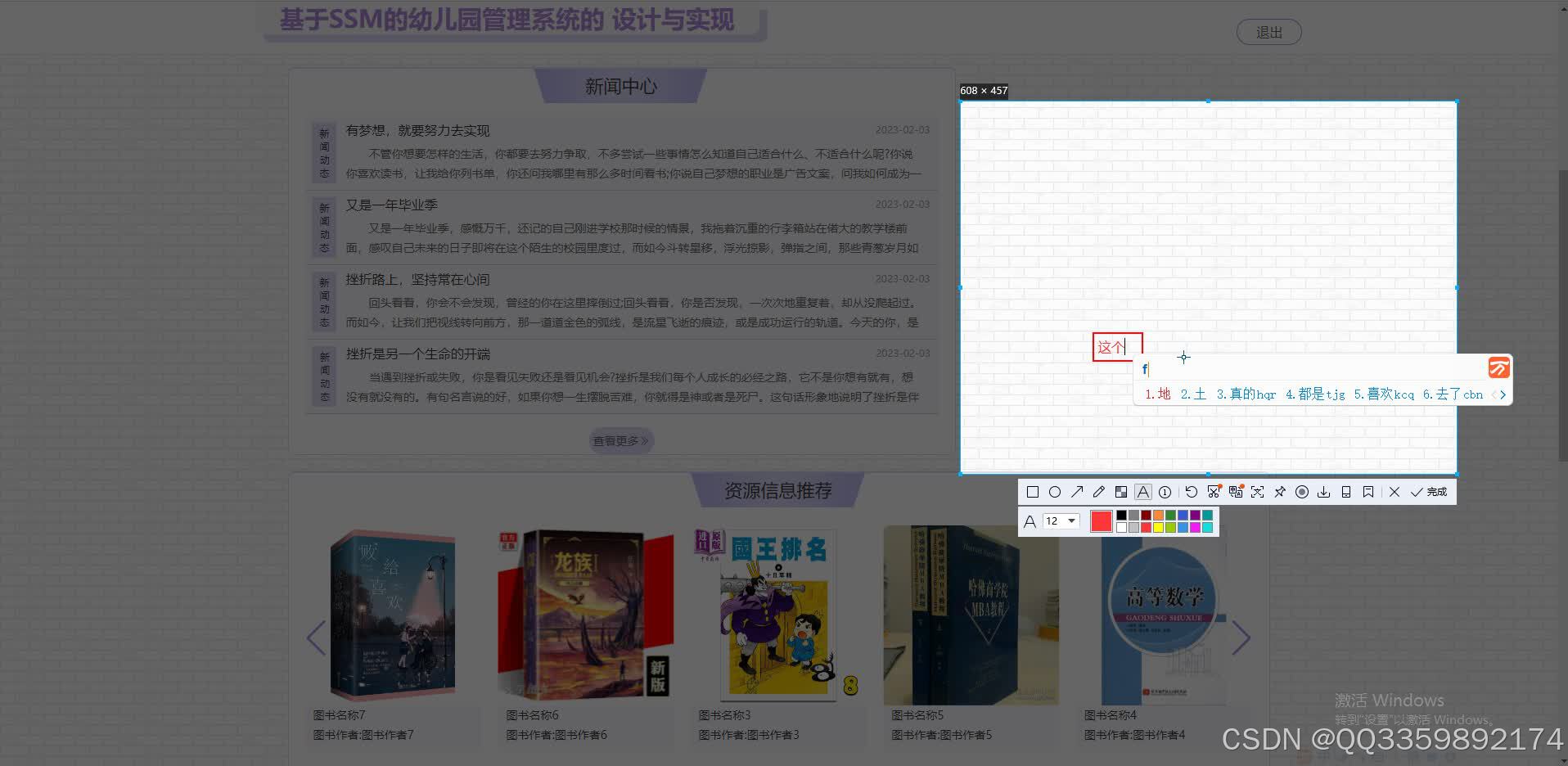1568x766 pixels.
Task: Open news 有梦想，就要努力去实现
Action: 417,130
